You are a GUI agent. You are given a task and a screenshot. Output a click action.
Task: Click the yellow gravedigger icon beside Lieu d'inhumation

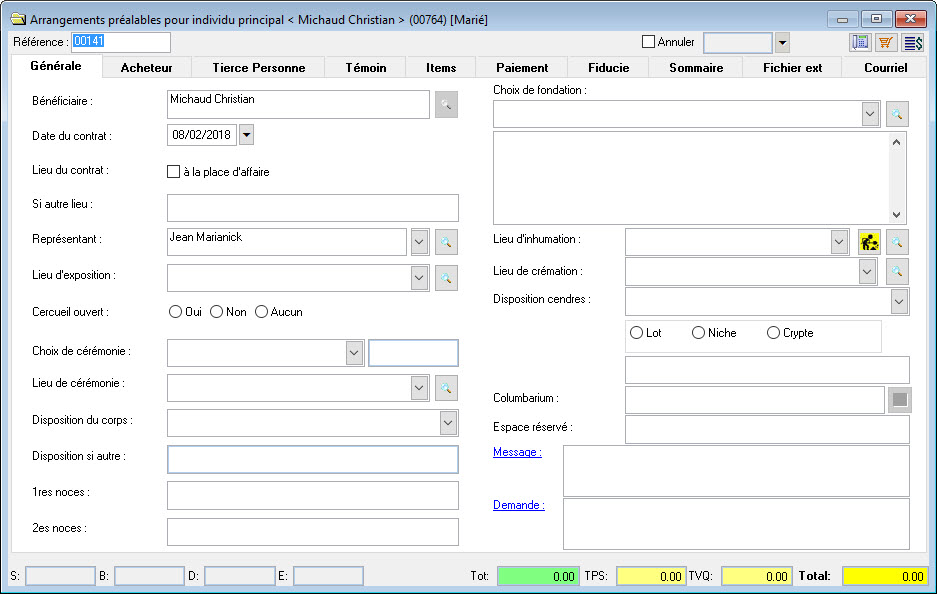[x=870, y=241]
